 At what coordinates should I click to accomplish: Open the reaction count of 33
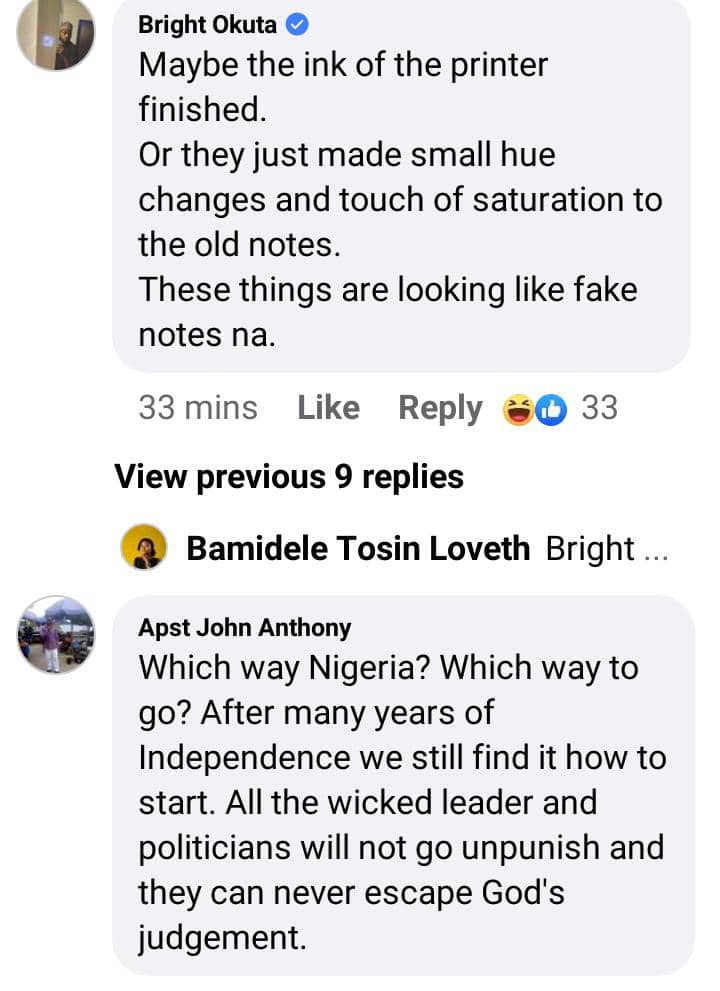click(x=599, y=408)
